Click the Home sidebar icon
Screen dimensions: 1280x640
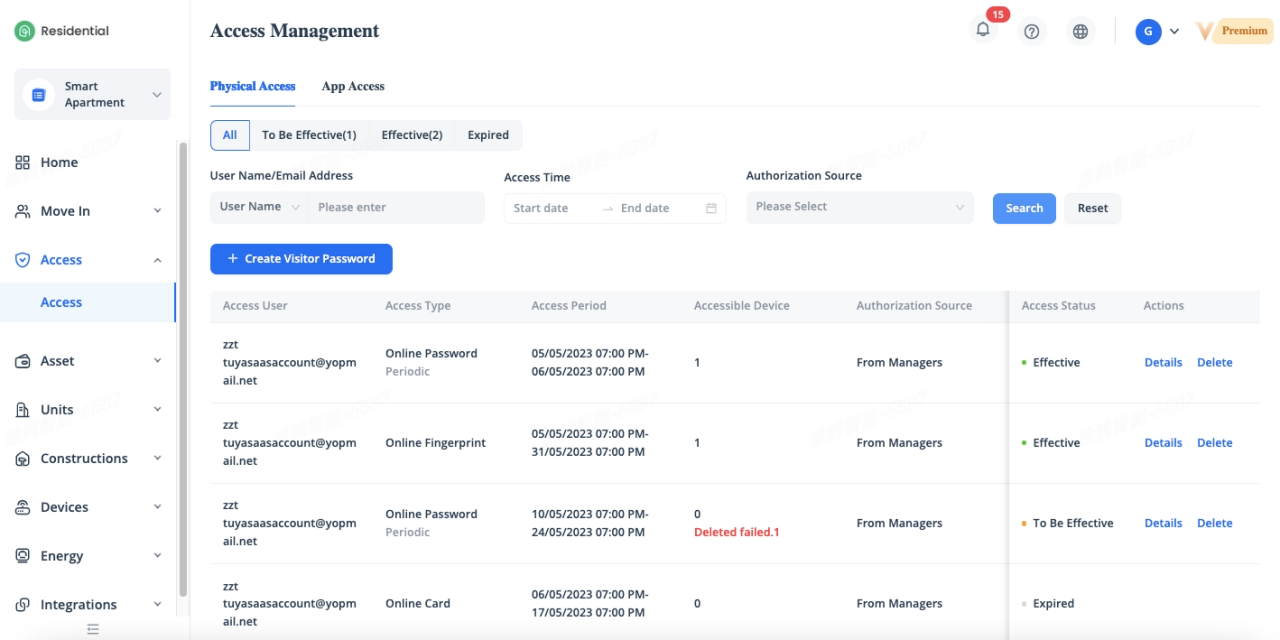[x=23, y=162]
